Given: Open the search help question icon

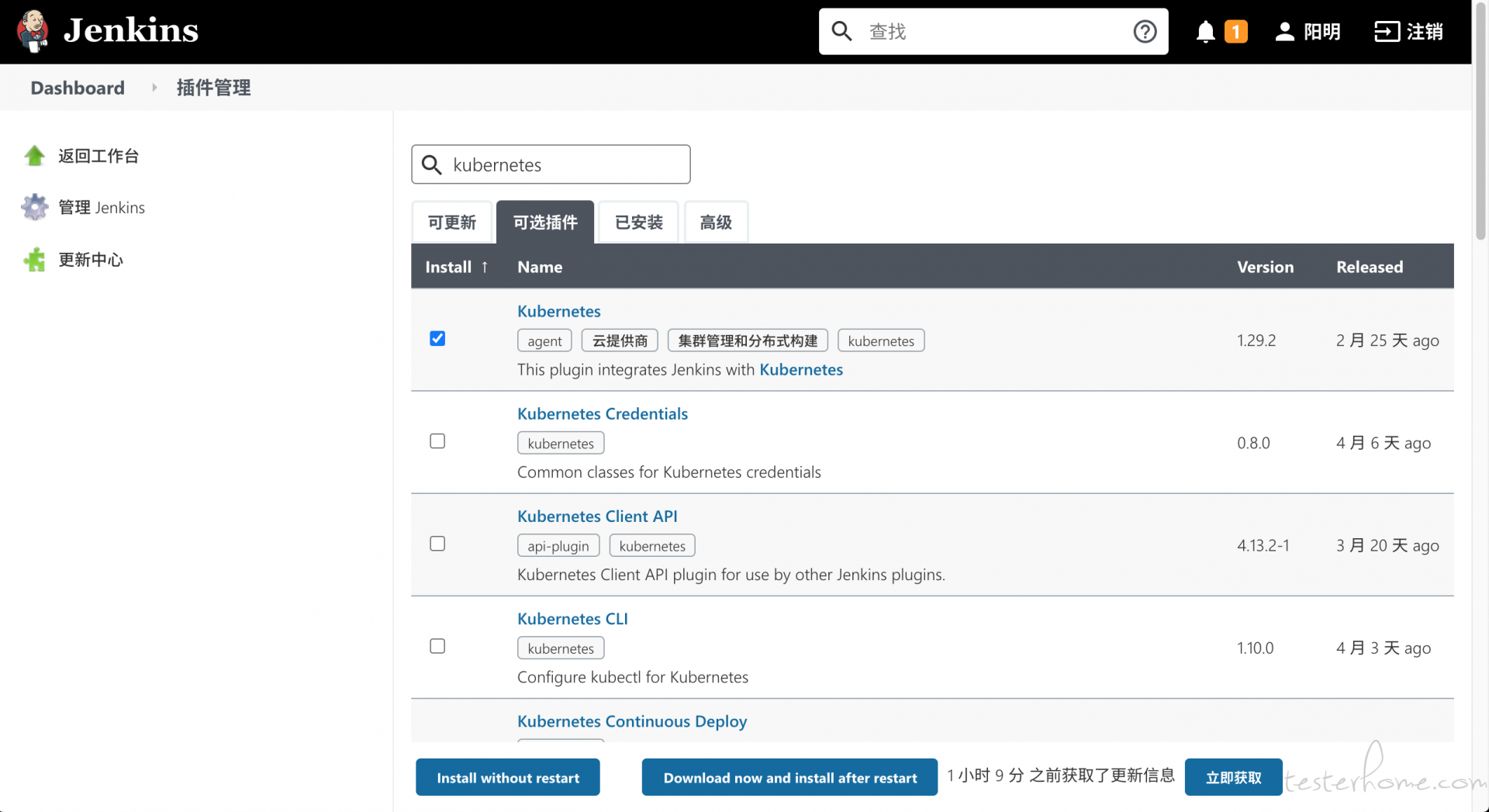Looking at the screenshot, I should tap(1145, 31).
